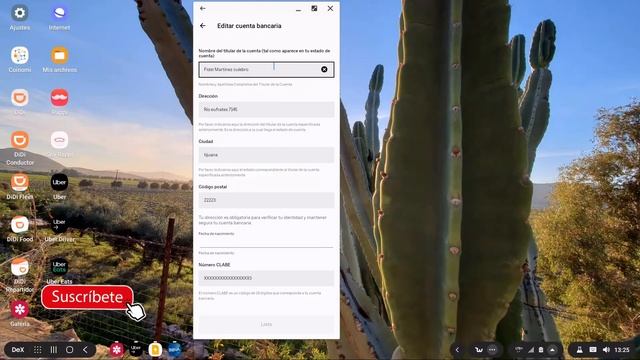Open the Mis archivos desktop icon
The height and width of the screenshot is (360, 640).
point(59,56)
